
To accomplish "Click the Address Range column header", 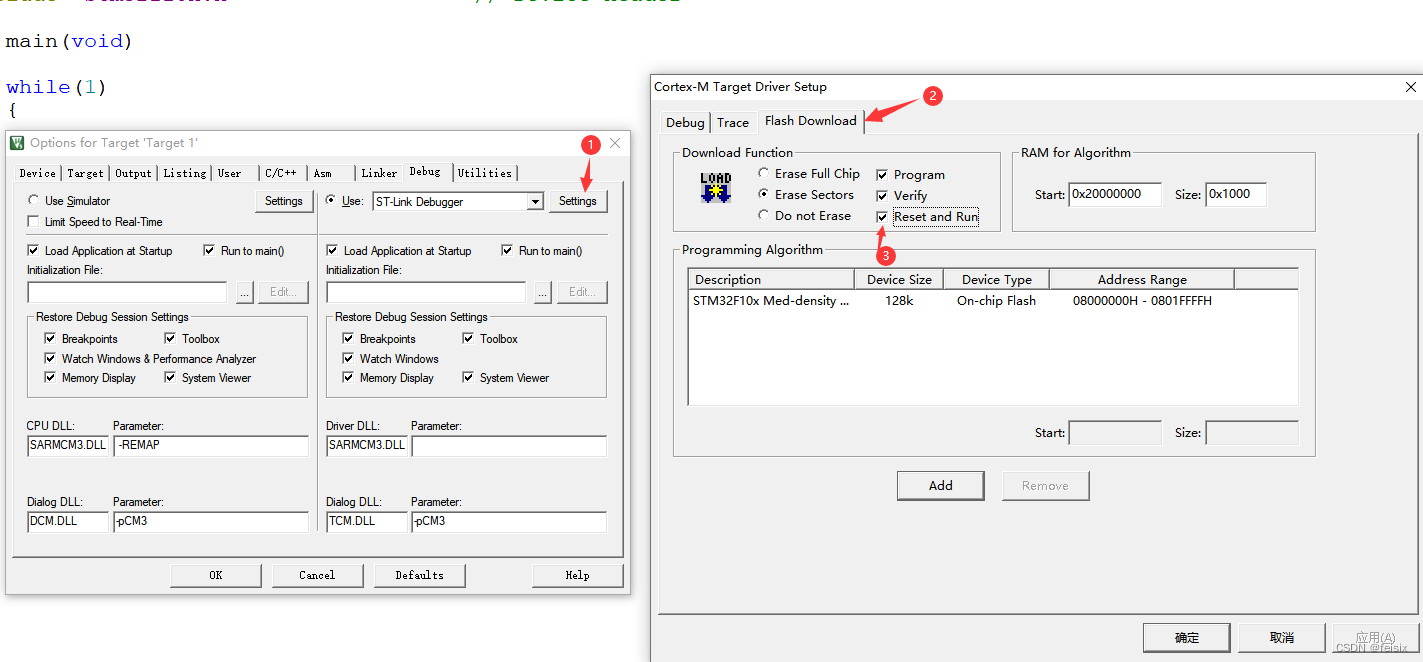I will 1142,279.
